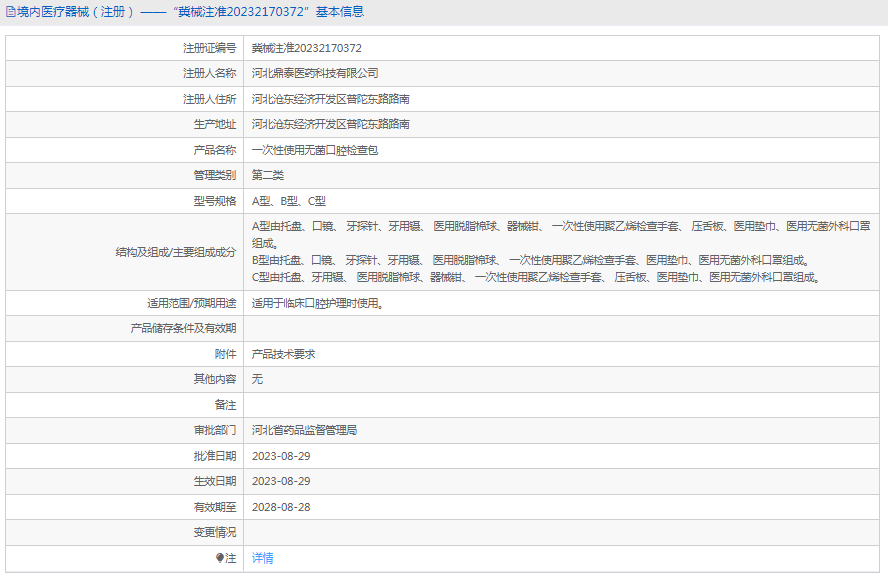This screenshot has width=888, height=580.
Task: Click the 附件 label
Action: click(x=225, y=354)
